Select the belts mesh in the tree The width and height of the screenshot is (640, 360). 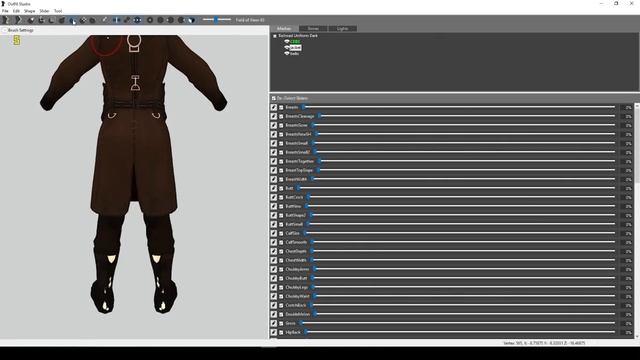(294, 53)
